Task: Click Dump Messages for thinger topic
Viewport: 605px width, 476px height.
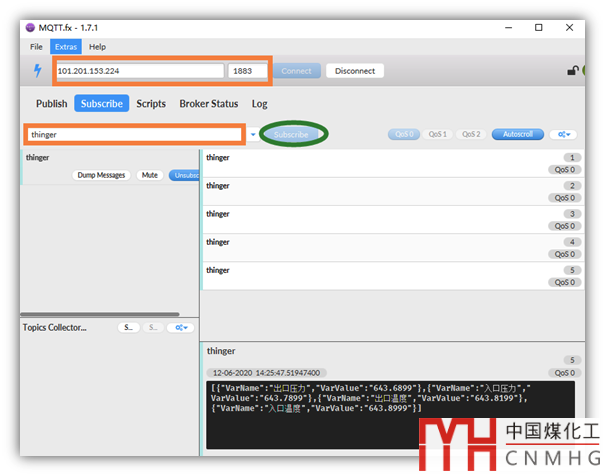Action: coord(101,175)
